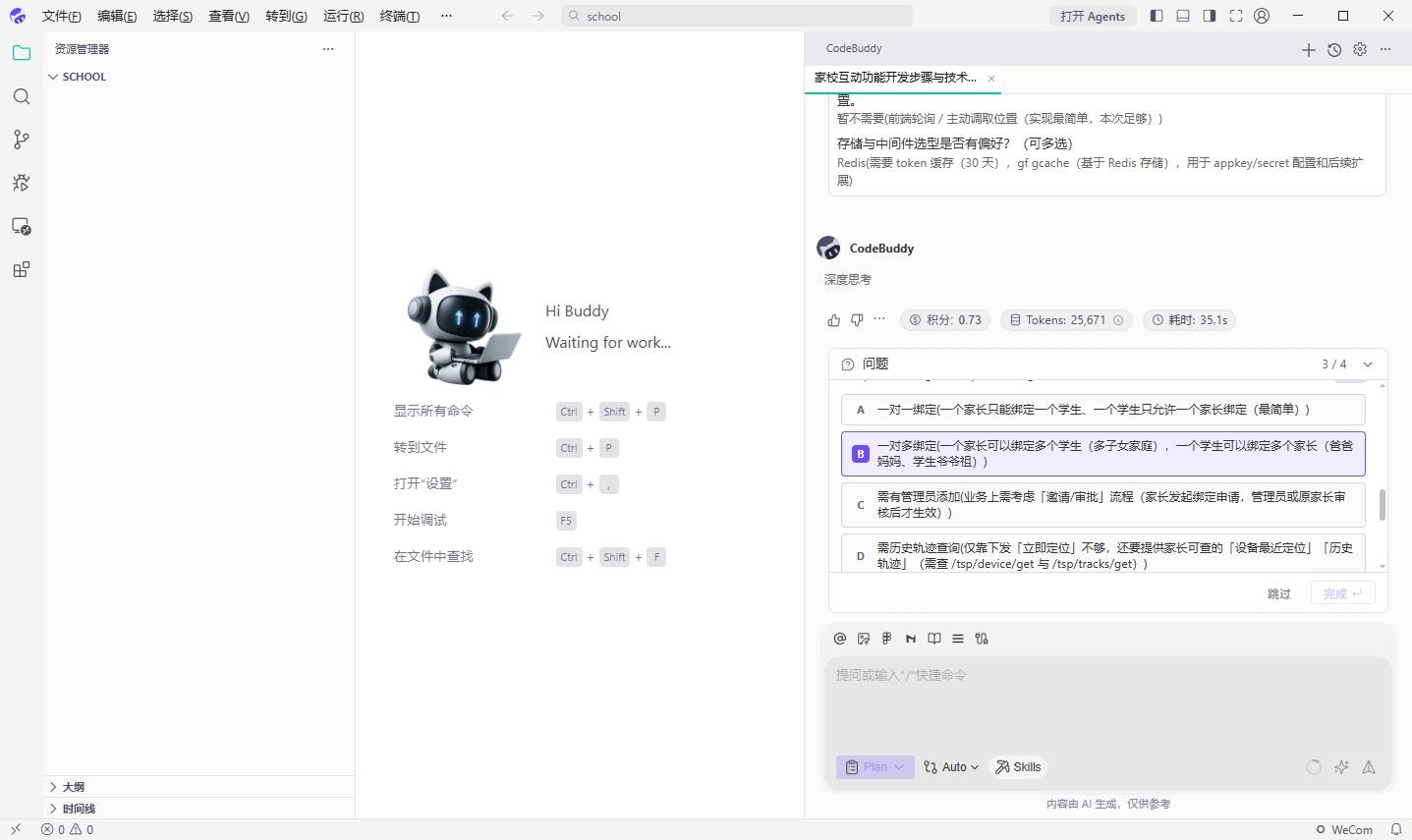This screenshot has width=1412, height=840.
Task: Open the Remote Explorer view
Action: coord(22,226)
